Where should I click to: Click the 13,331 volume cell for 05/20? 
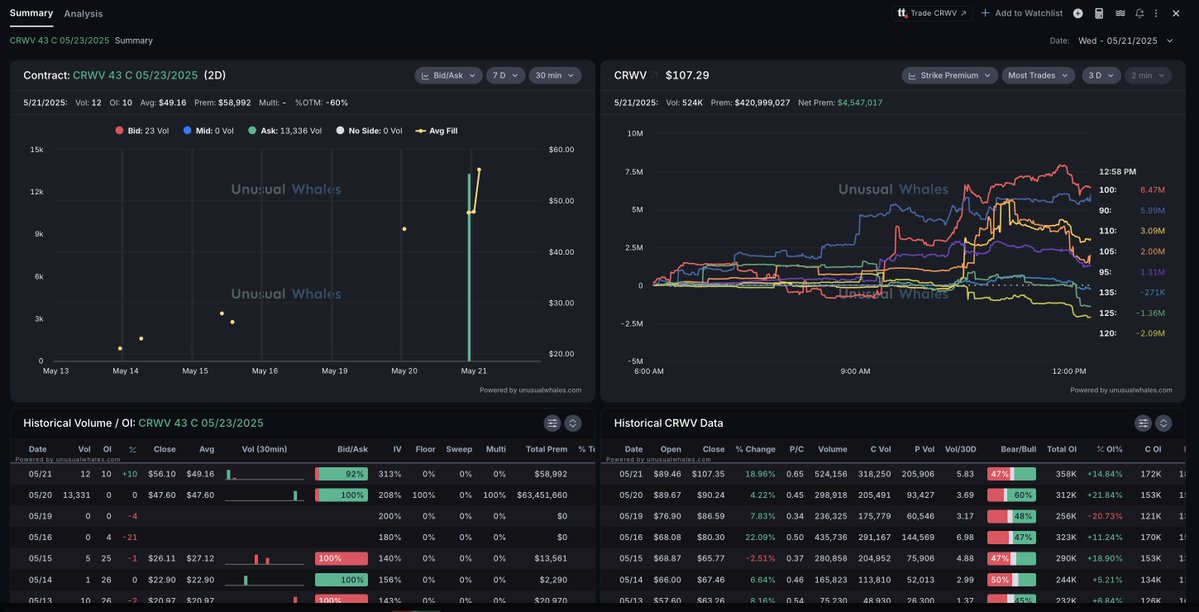coord(76,495)
